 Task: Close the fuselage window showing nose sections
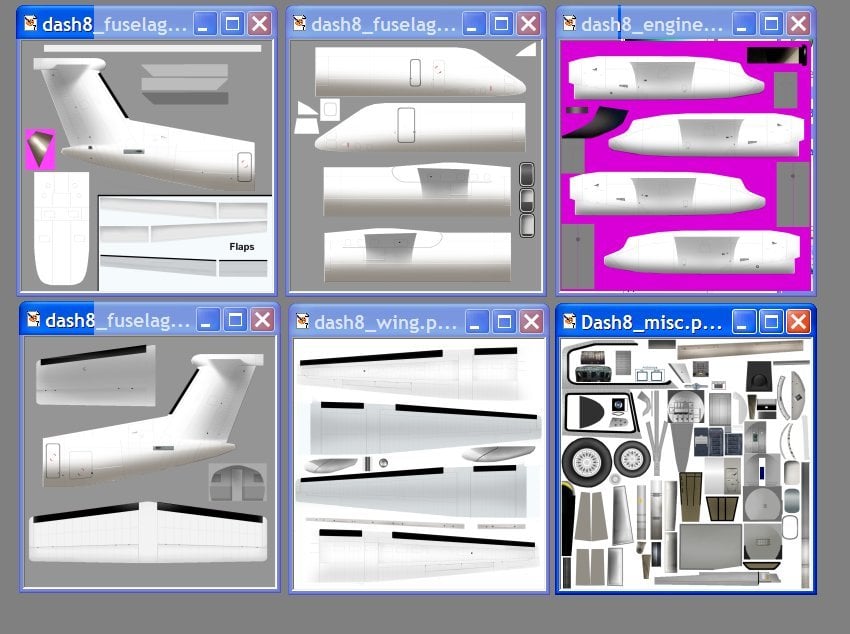click(x=529, y=24)
